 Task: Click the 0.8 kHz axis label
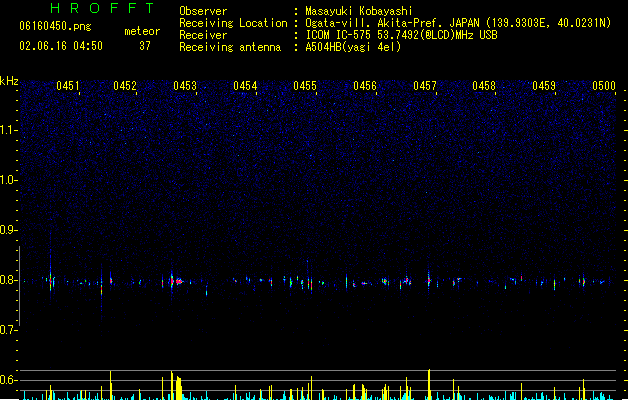tap(9, 280)
